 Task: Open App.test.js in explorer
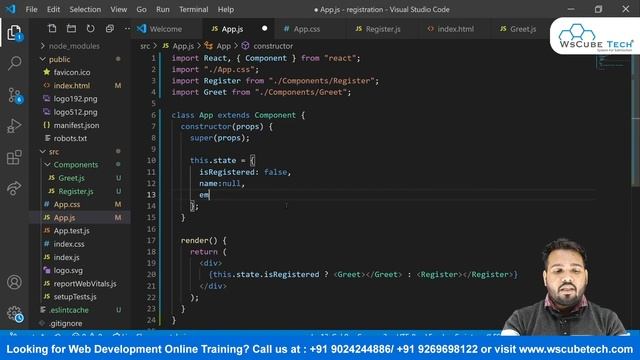[x=71, y=231]
